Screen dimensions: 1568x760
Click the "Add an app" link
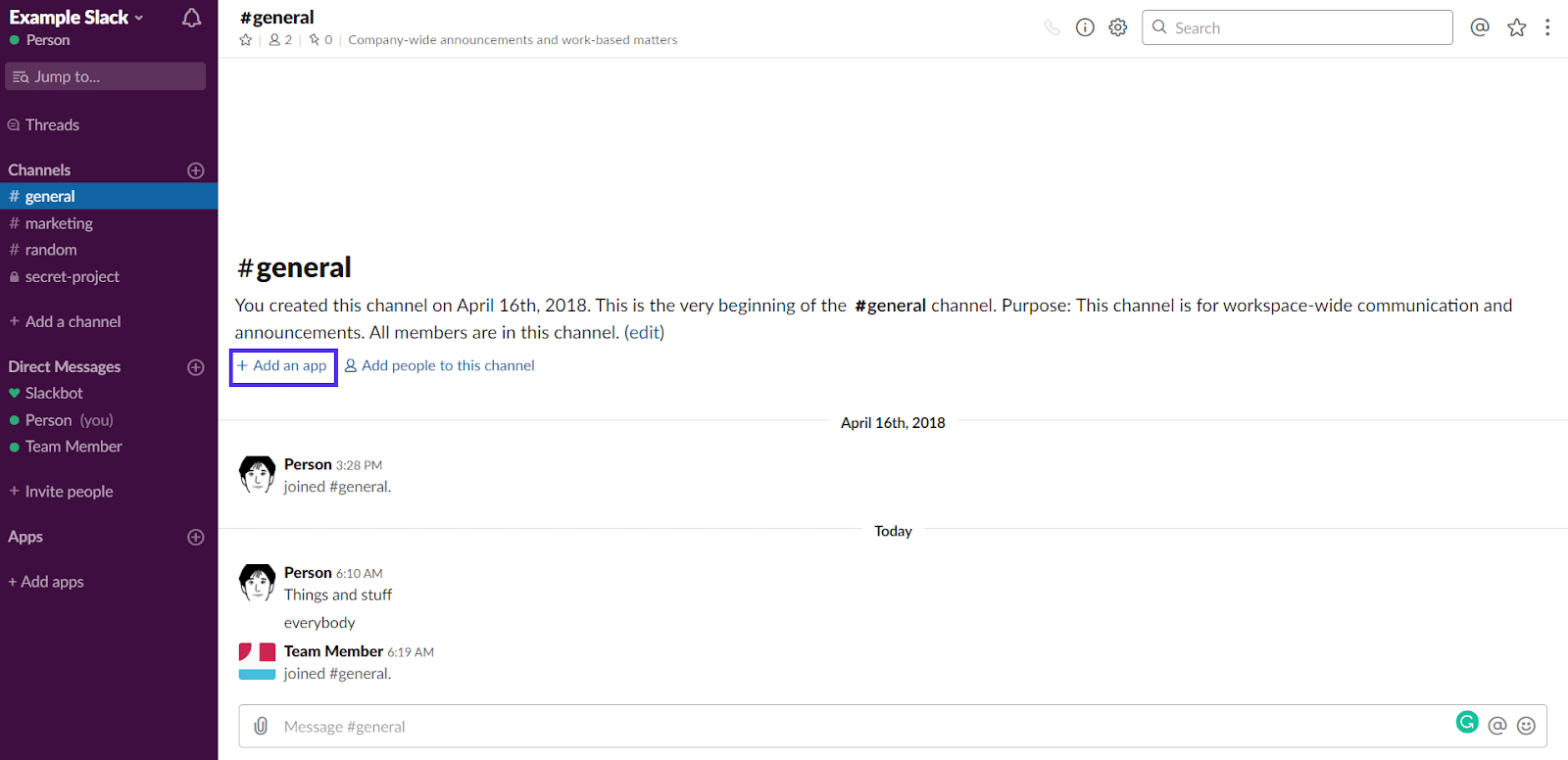283,366
